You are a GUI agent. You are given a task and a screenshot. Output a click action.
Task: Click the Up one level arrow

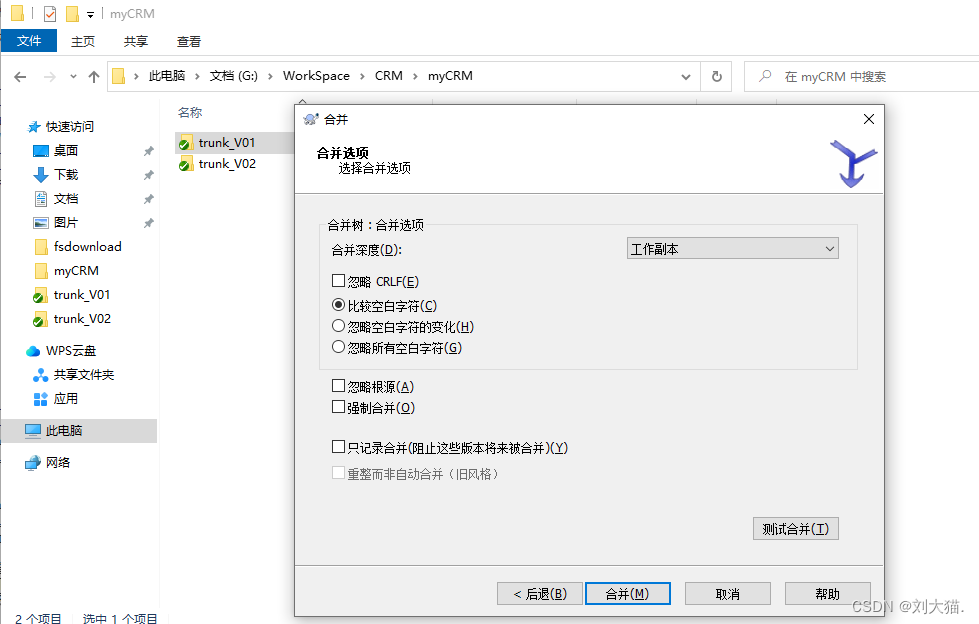point(94,77)
